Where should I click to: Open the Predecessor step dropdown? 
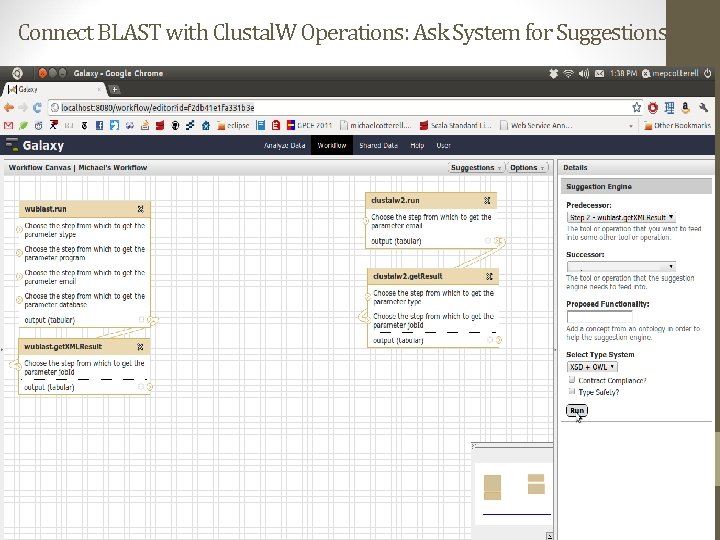pyautogui.click(x=621, y=217)
